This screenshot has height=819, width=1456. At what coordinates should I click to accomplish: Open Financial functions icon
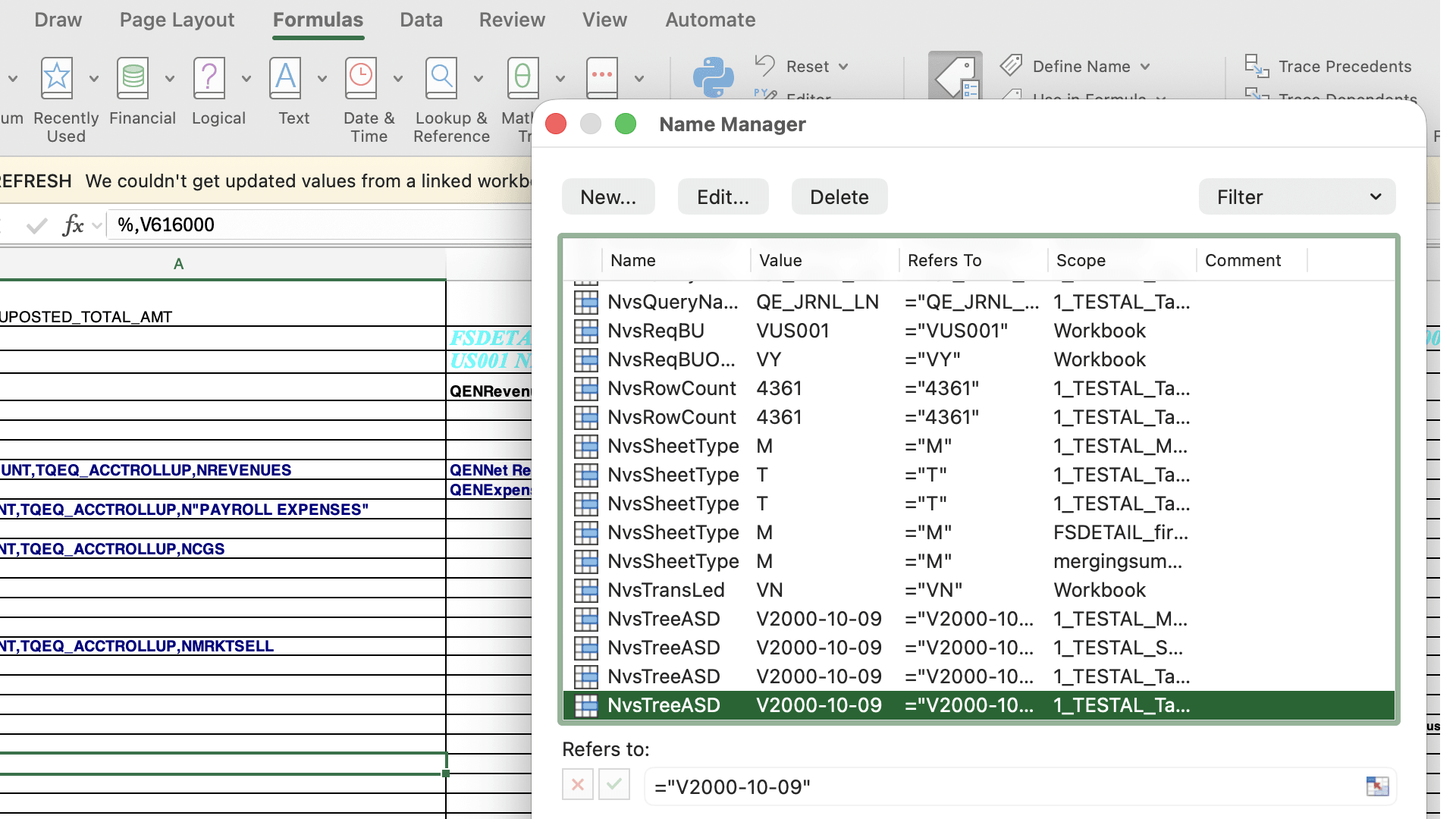(133, 78)
